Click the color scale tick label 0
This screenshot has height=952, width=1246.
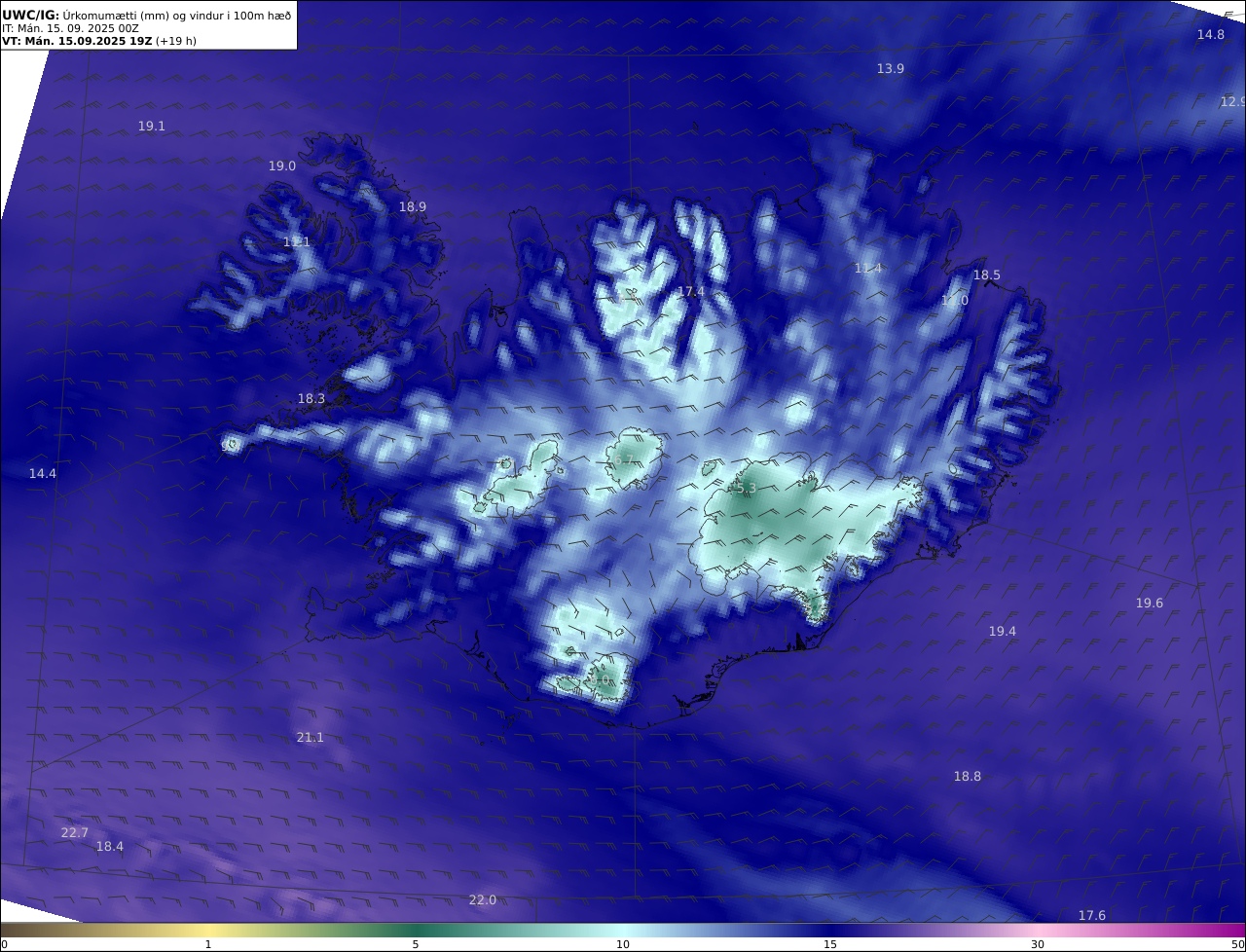coord(3,944)
